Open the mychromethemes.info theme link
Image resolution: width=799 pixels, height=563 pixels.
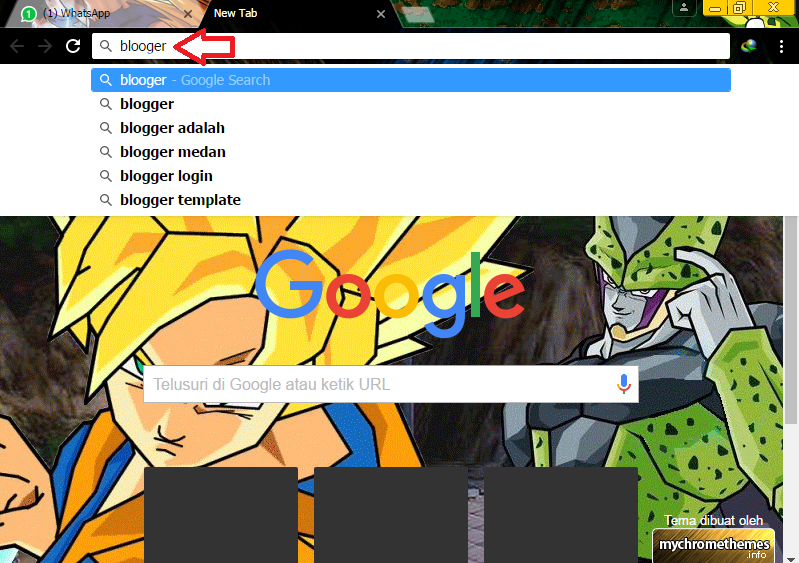tap(713, 546)
